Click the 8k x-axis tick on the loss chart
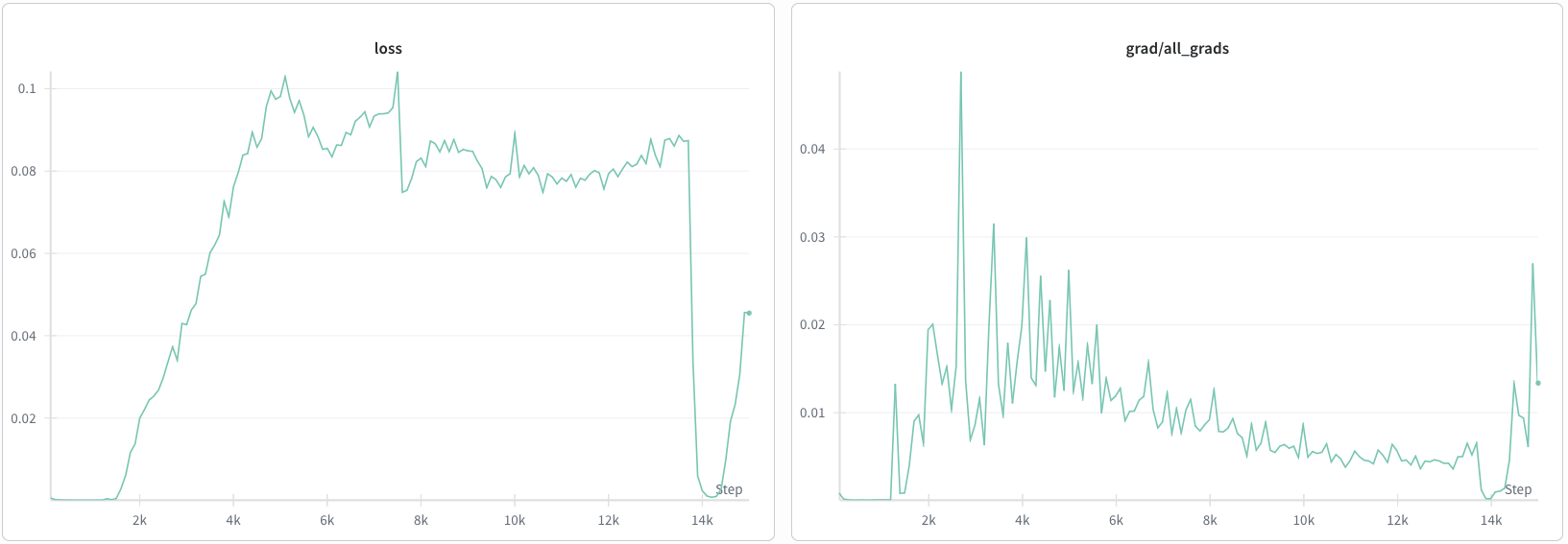 (x=421, y=521)
